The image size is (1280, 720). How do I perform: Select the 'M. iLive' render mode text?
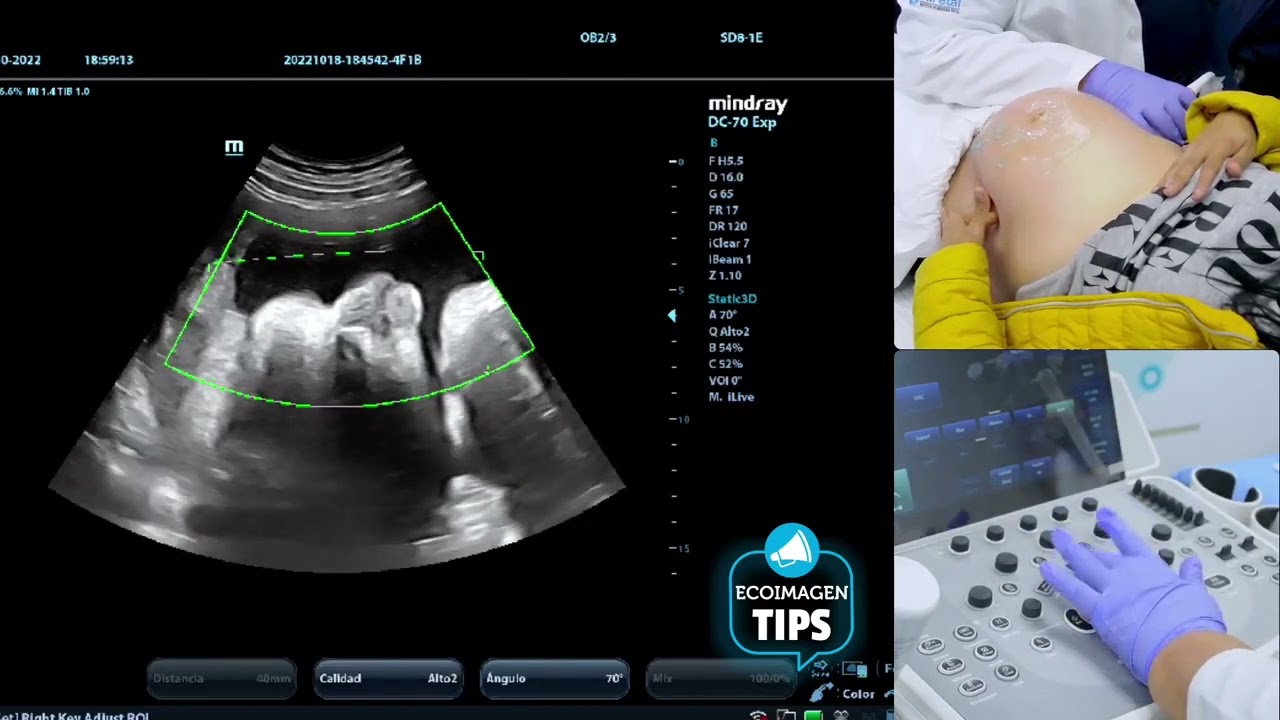point(731,397)
